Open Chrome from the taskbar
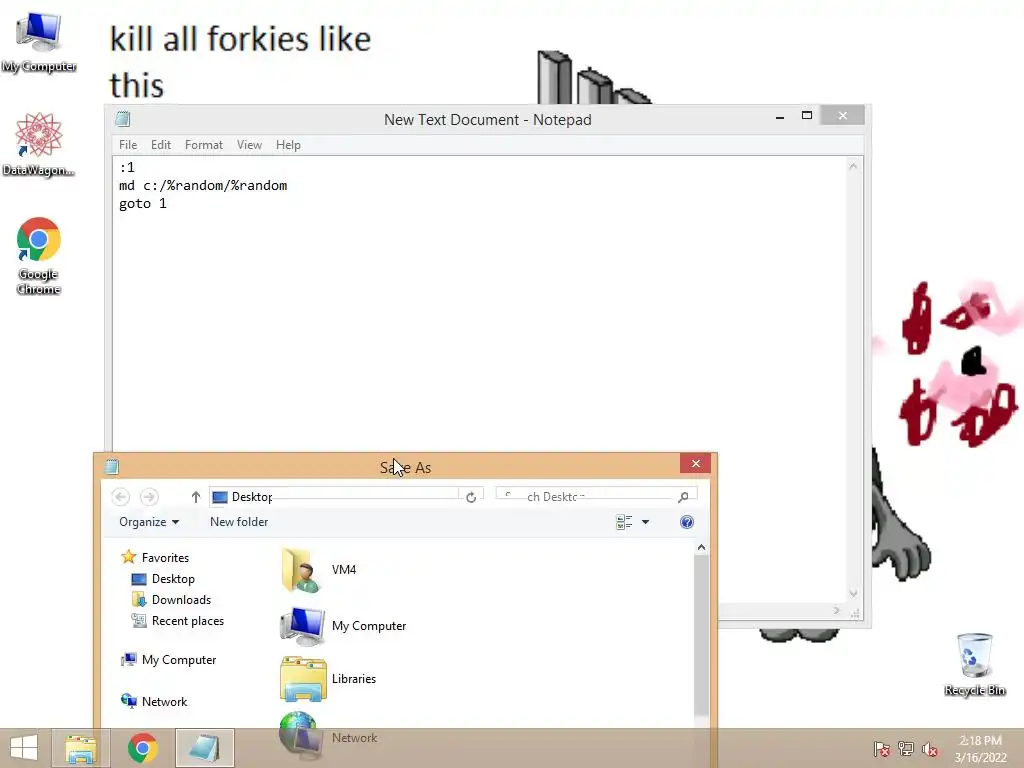1024x768 pixels. [x=142, y=748]
